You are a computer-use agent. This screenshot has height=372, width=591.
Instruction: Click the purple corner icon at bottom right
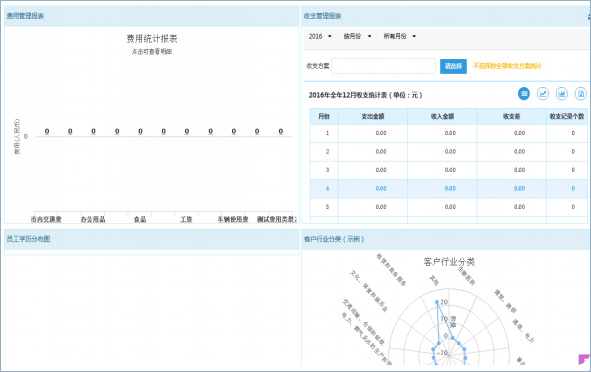coord(584,359)
